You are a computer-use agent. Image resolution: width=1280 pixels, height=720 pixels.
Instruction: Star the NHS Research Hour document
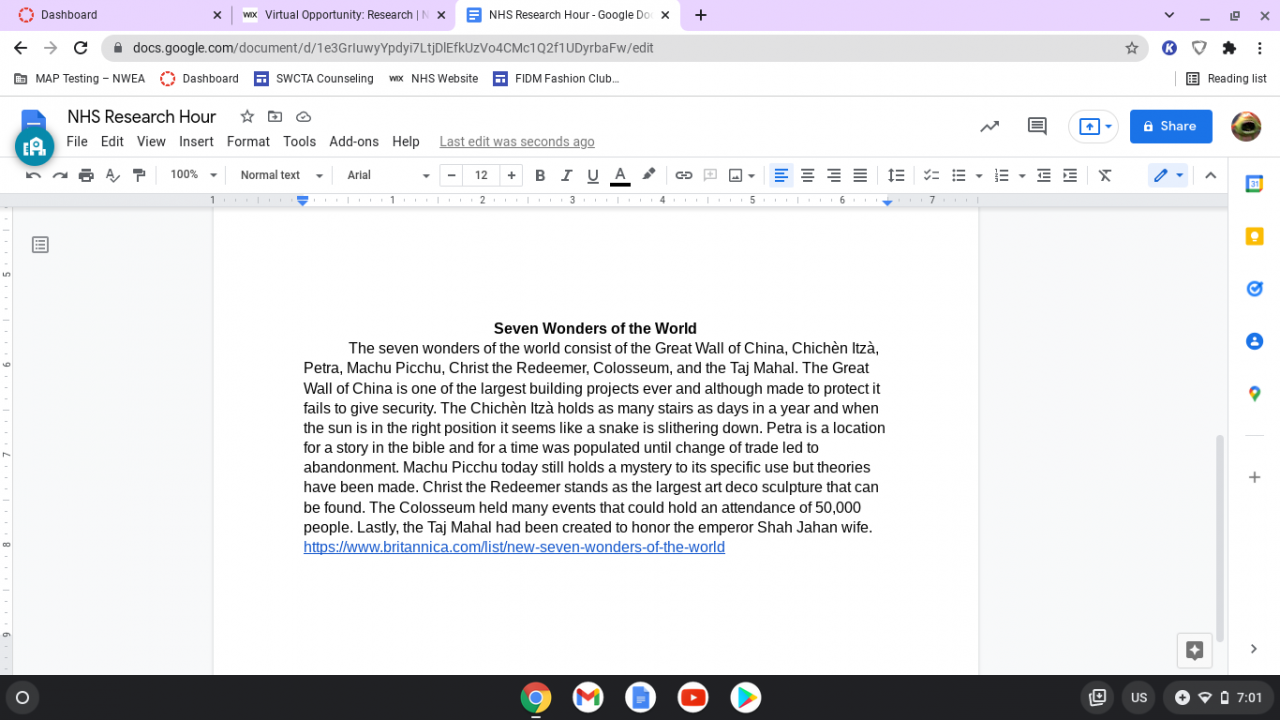pos(247,117)
